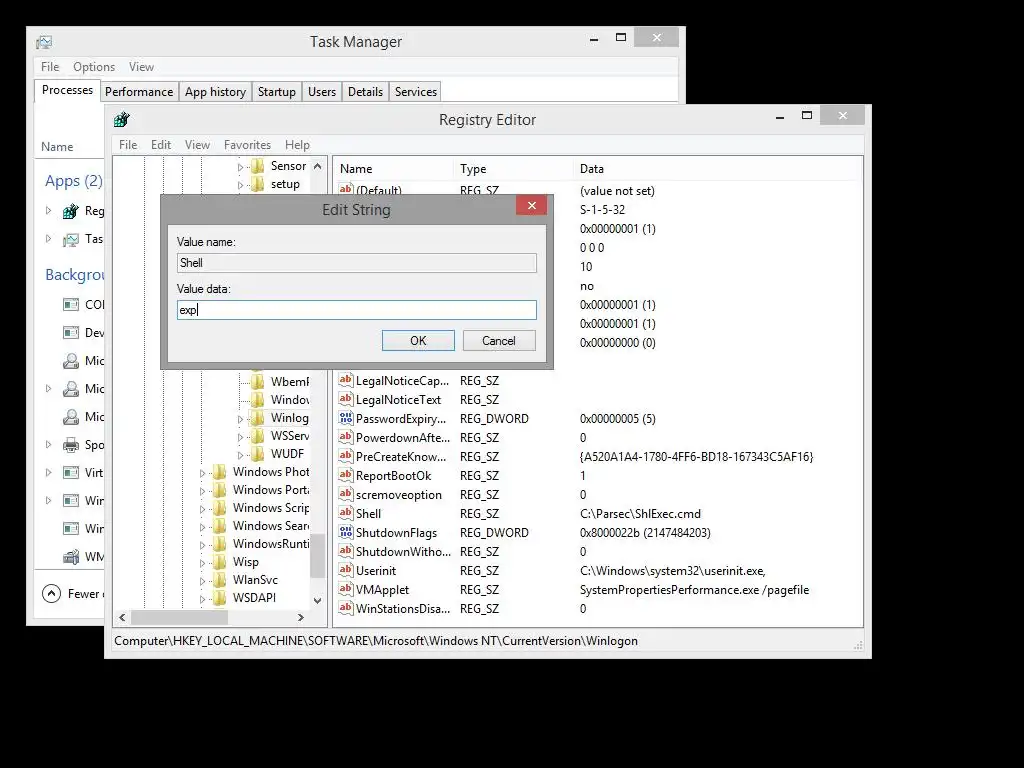Screen dimensions: 1024x768
Task: Expand the WSDAPI key node
Action: tap(202, 599)
